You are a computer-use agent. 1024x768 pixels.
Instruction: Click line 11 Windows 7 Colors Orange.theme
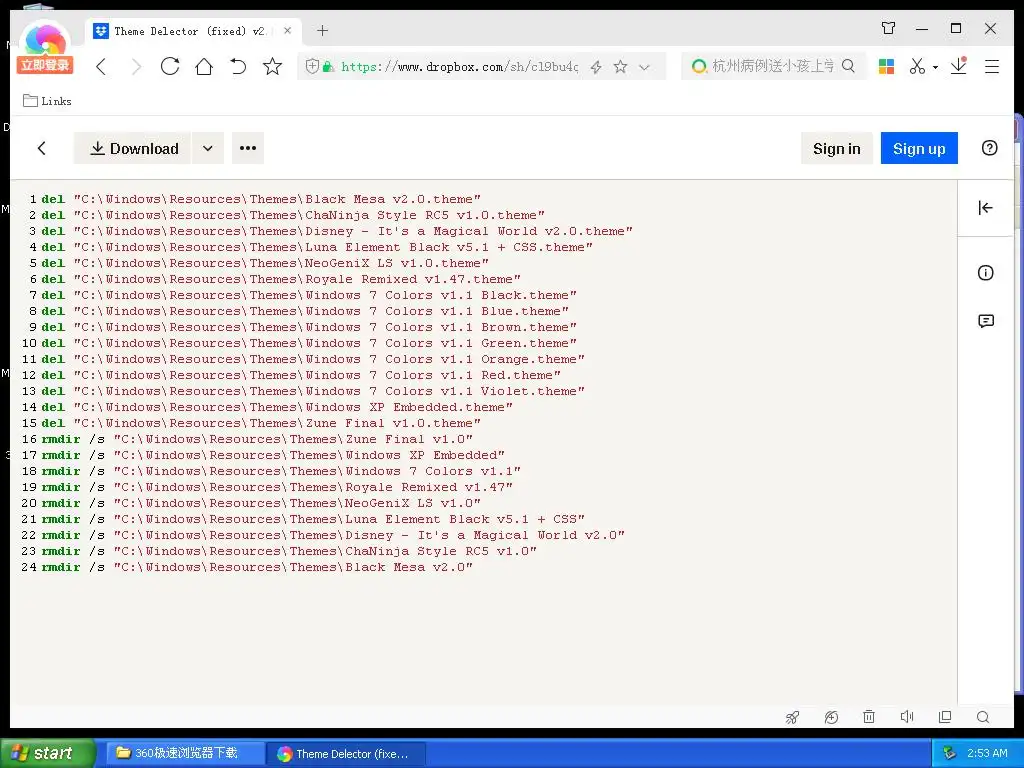[x=313, y=359]
